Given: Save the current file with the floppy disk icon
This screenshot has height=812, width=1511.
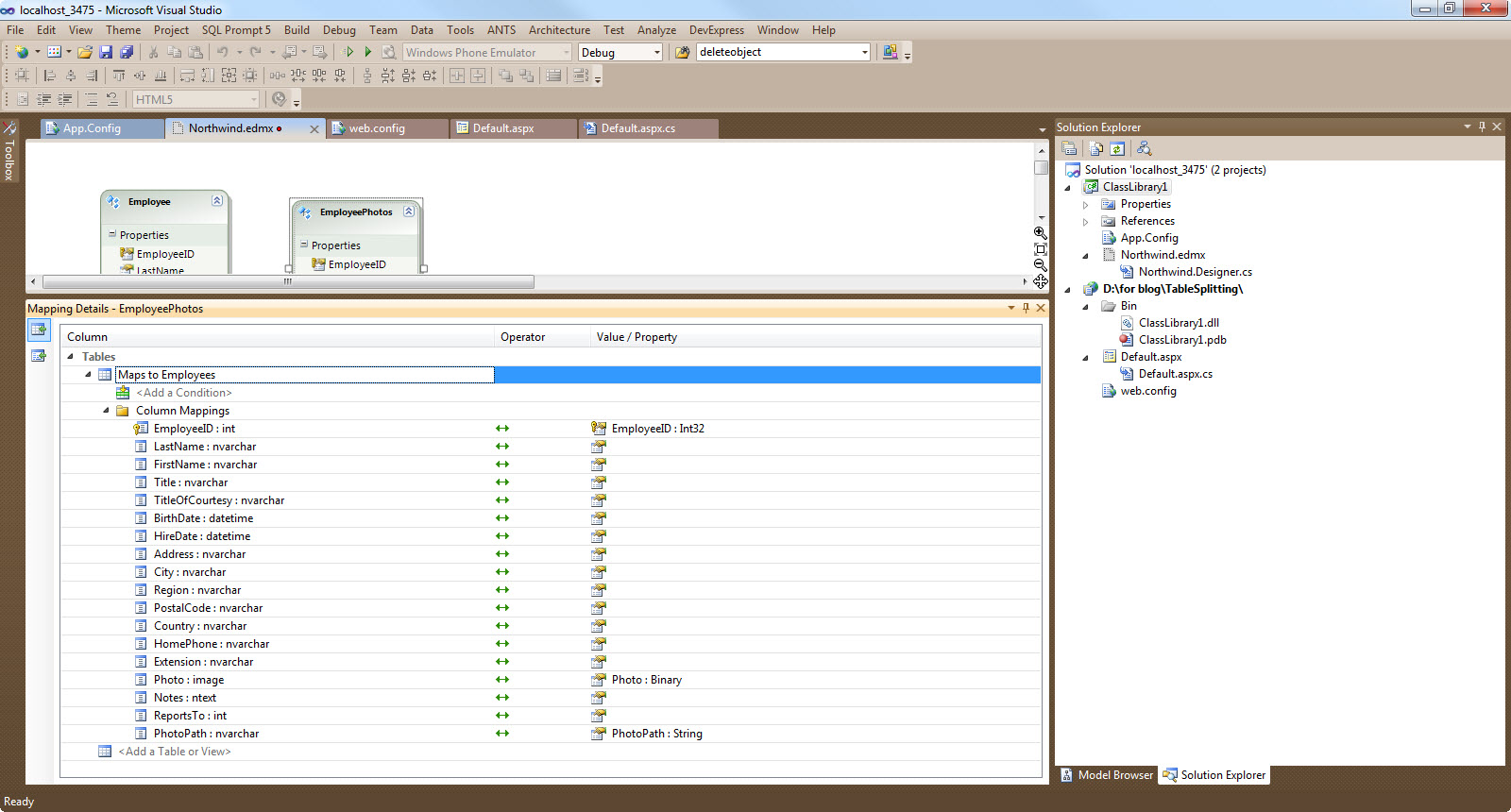Looking at the screenshot, I should [x=106, y=52].
